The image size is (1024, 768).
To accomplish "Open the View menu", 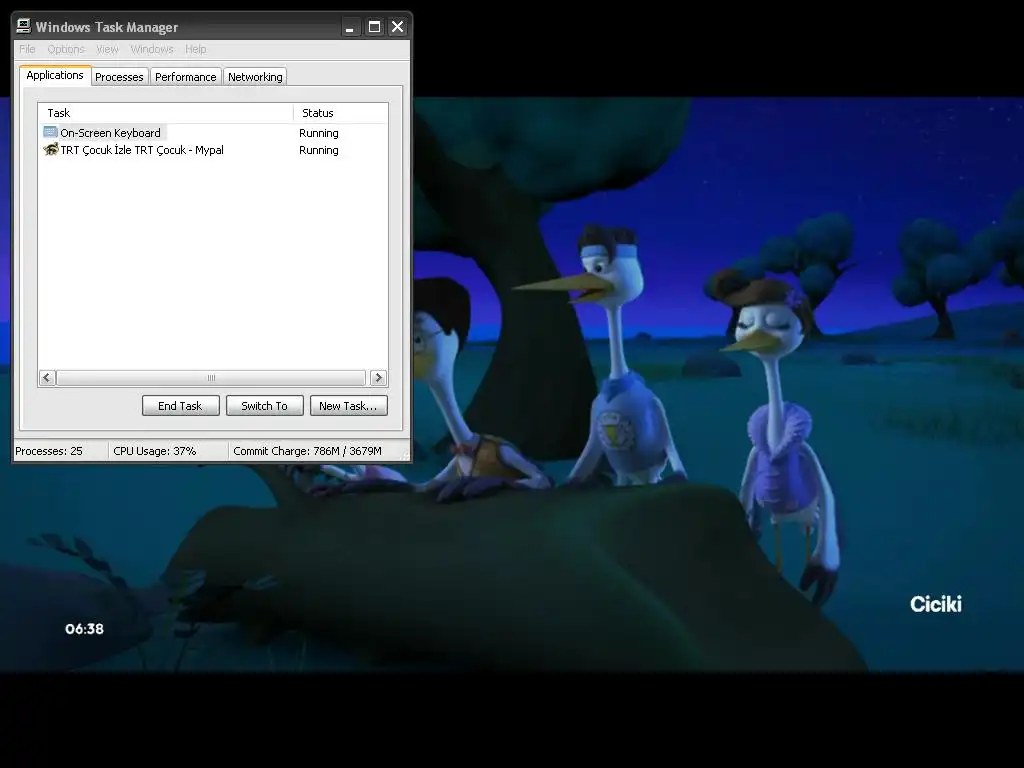I will tap(107, 49).
